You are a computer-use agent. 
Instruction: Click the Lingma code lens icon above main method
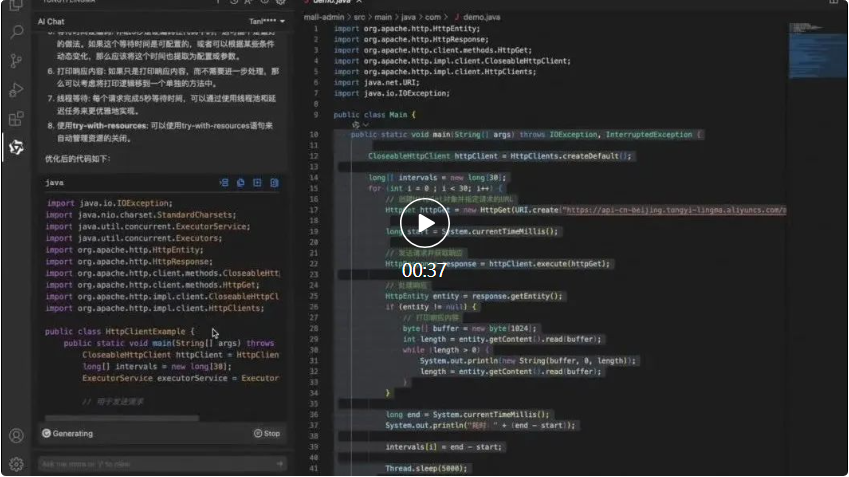click(x=355, y=125)
